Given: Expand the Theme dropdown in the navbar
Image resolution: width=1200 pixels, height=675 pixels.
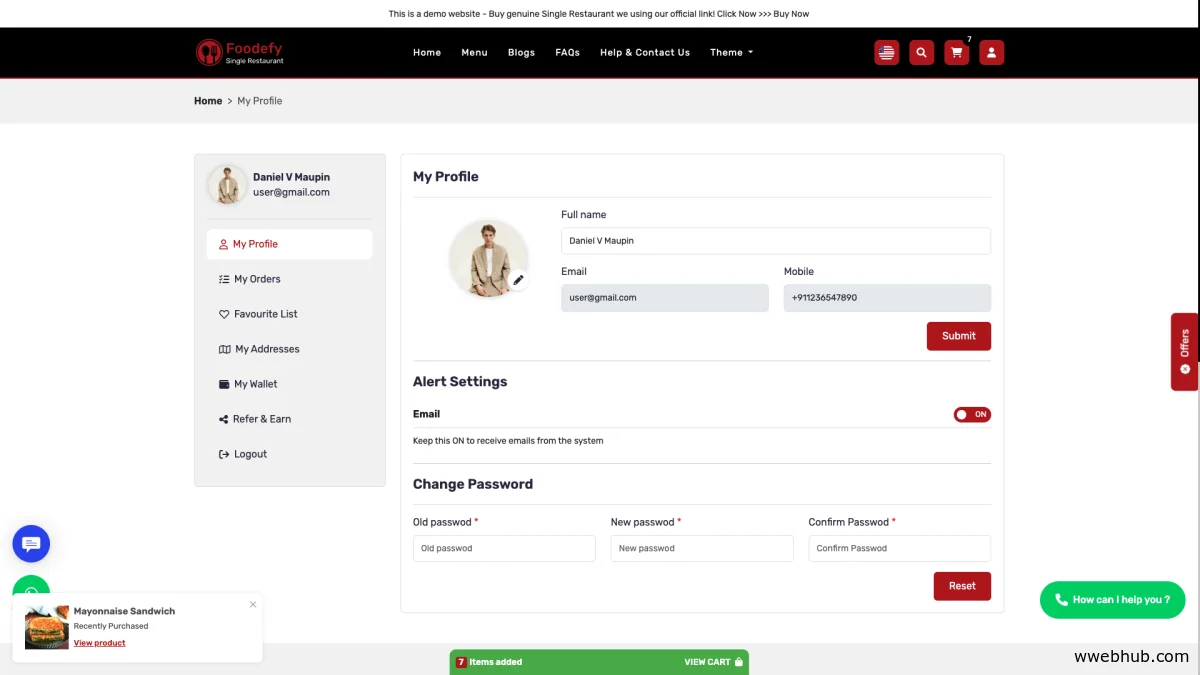Looking at the screenshot, I should [731, 52].
